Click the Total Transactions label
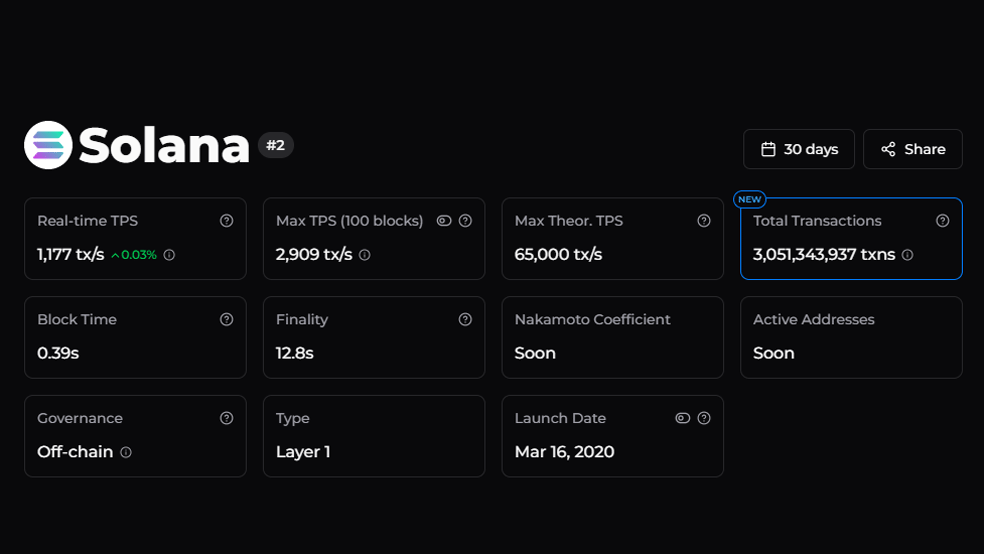 pyautogui.click(x=817, y=221)
